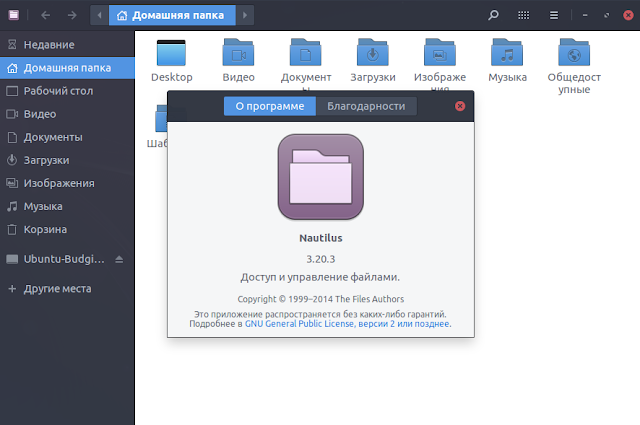Select the Desktop folder icon

pos(171,53)
